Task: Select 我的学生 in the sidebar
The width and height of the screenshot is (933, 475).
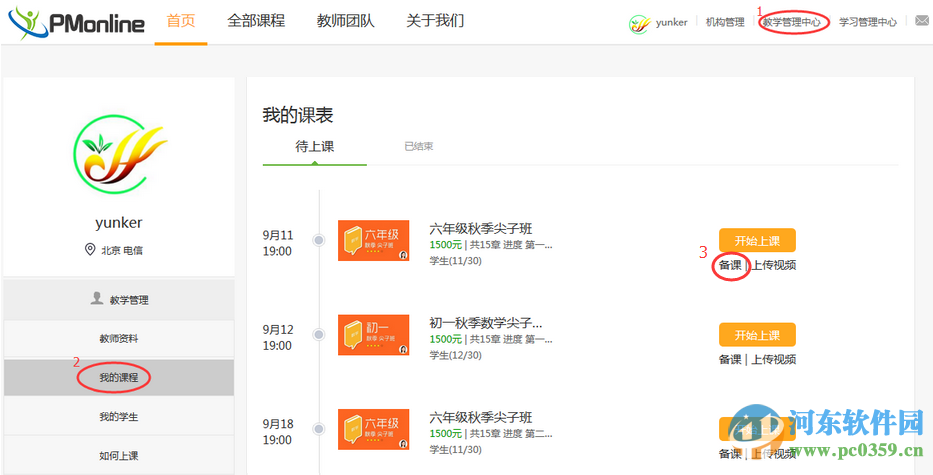Action: pyautogui.click(x=119, y=417)
